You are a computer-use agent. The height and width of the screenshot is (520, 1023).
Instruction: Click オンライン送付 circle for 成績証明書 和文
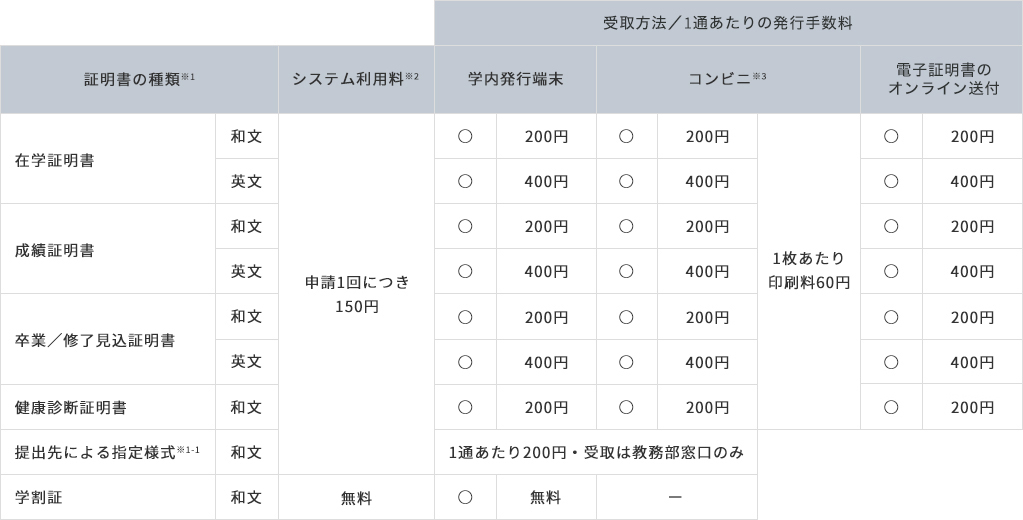pos(891,226)
